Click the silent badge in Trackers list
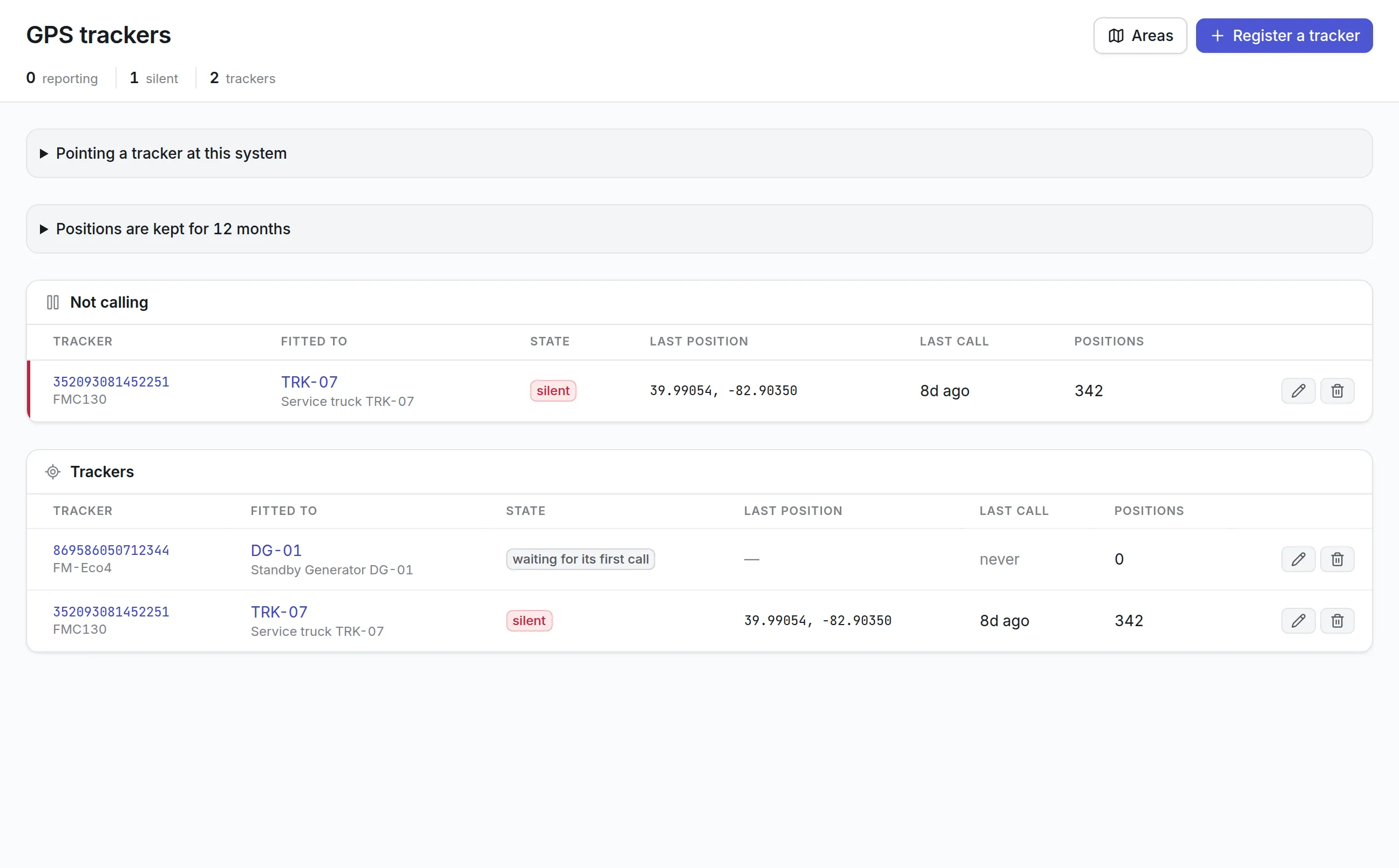Image resolution: width=1399 pixels, height=868 pixels. [528, 621]
